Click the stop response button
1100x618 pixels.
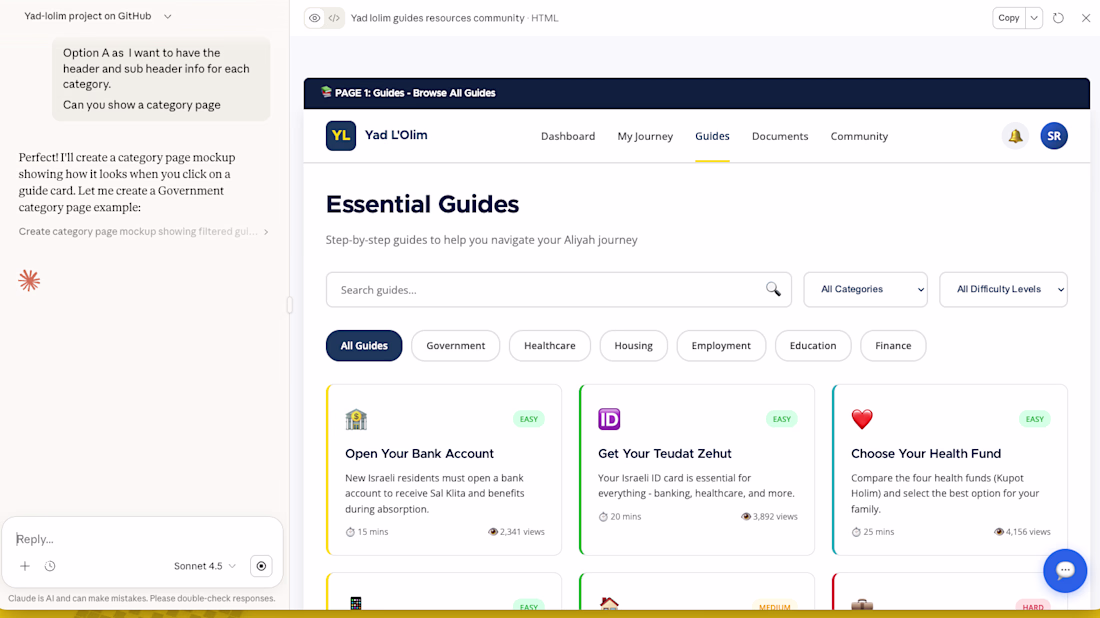coord(261,566)
